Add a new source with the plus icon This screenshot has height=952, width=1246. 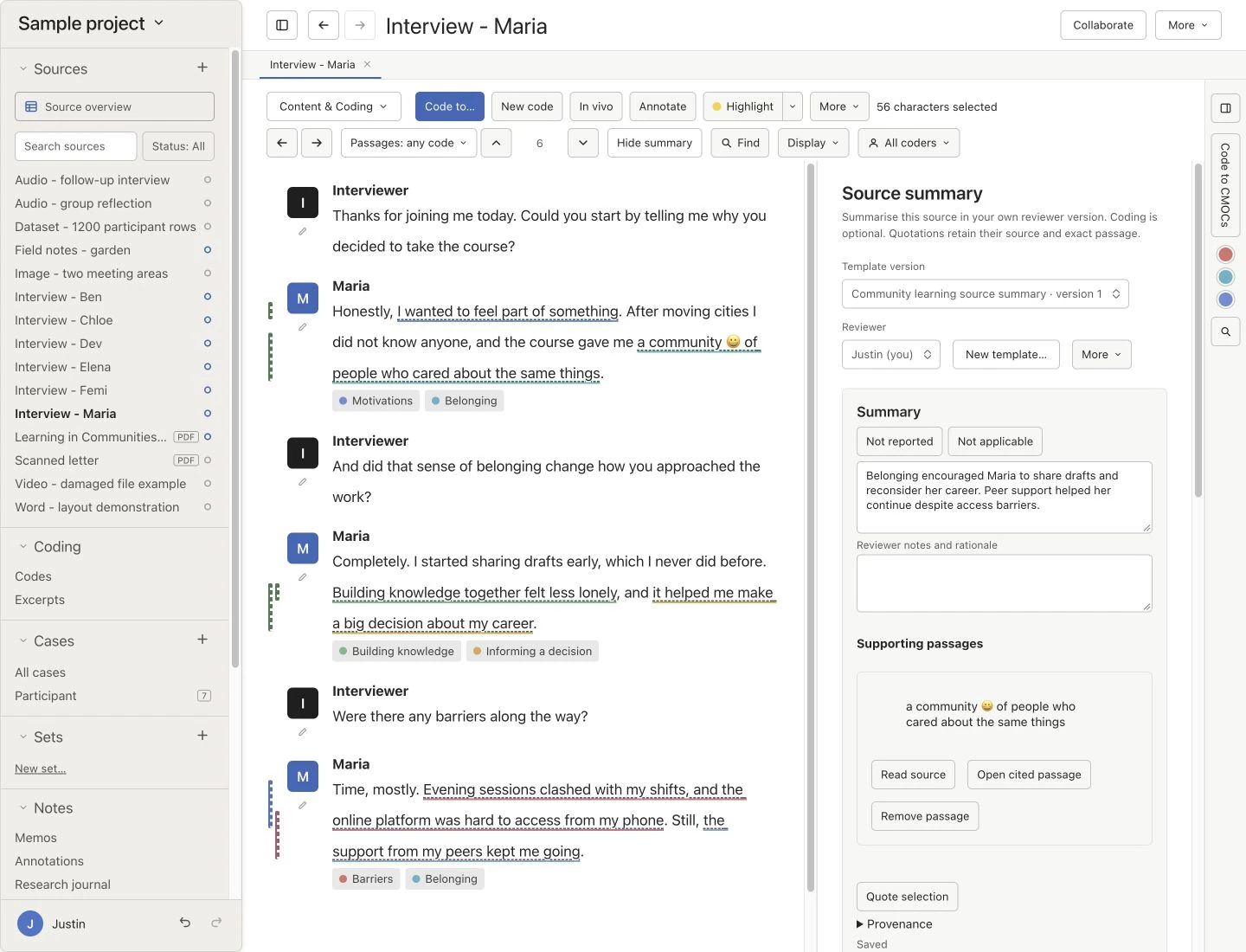click(x=202, y=68)
